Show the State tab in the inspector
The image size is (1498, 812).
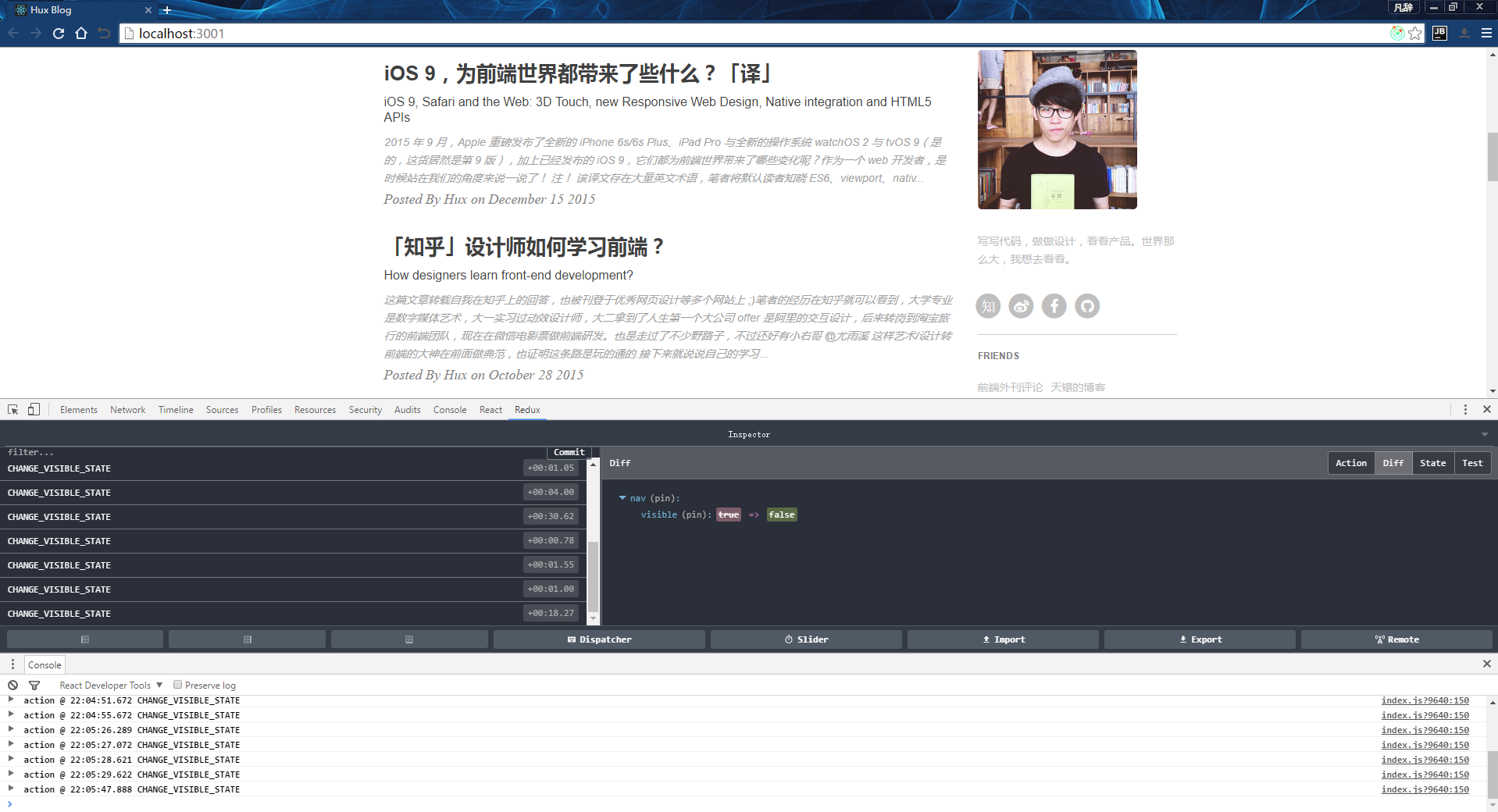(1433, 463)
